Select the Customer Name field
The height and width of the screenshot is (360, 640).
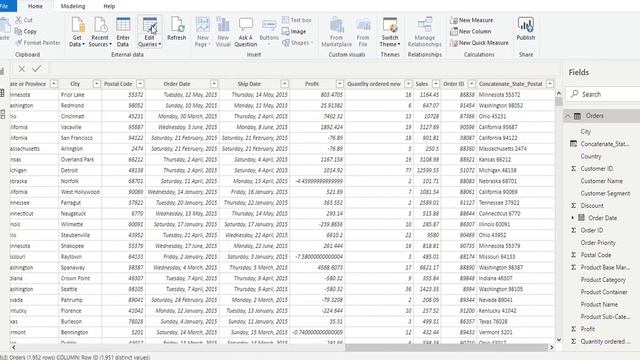(x=602, y=181)
